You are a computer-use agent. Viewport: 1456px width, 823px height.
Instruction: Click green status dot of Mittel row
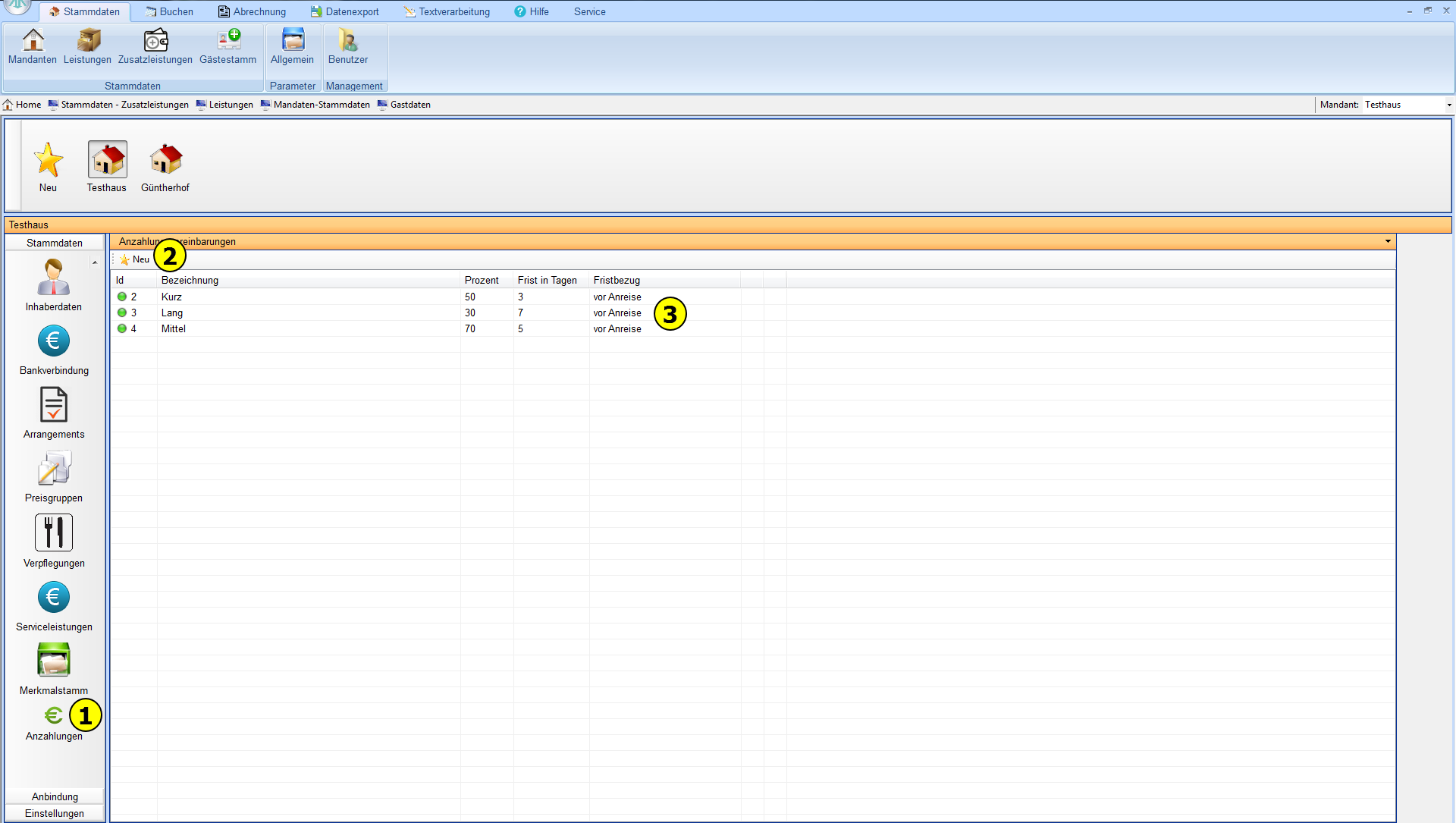pyautogui.click(x=122, y=328)
